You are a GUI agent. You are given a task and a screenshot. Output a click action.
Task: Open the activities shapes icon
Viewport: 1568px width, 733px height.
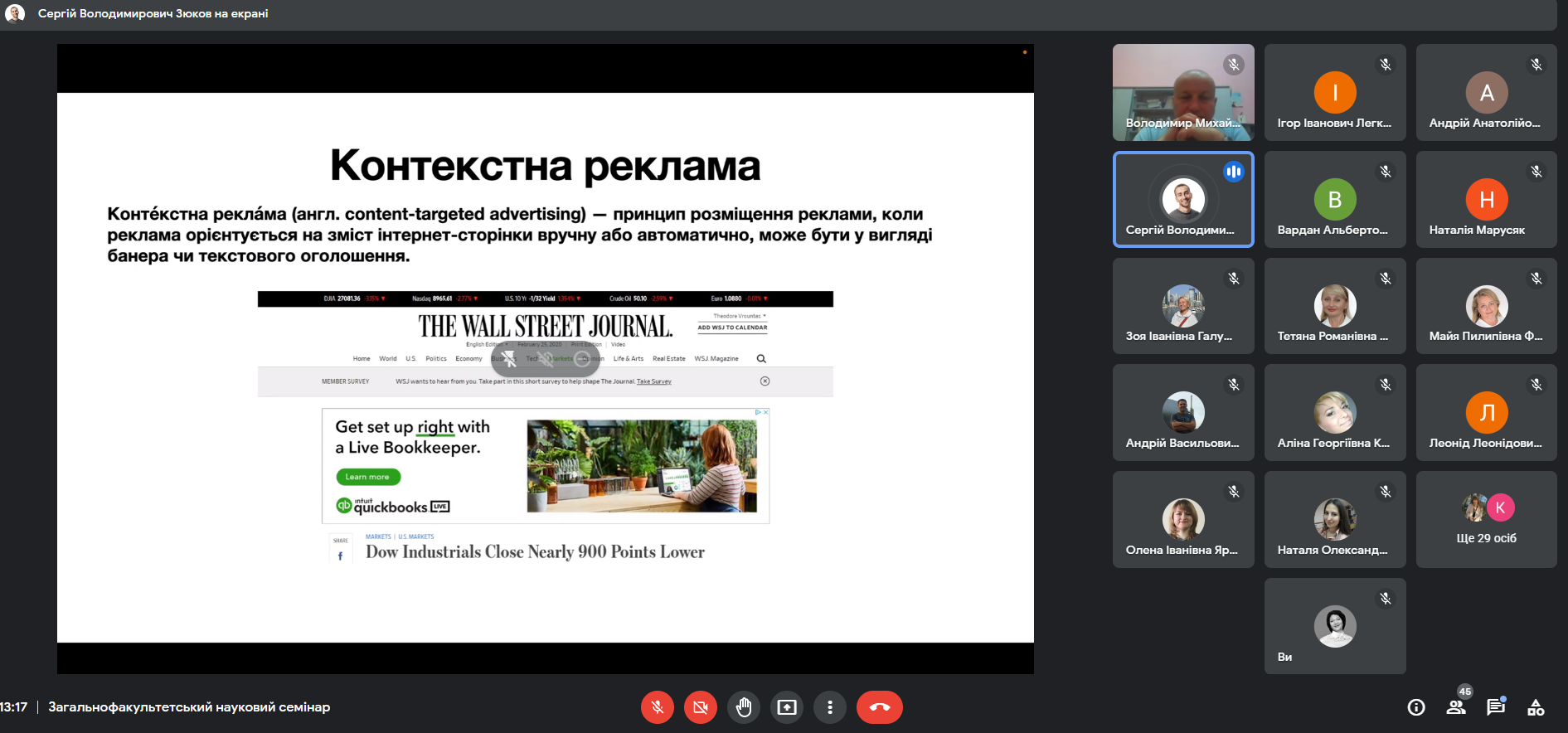(x=1536, y=707)
